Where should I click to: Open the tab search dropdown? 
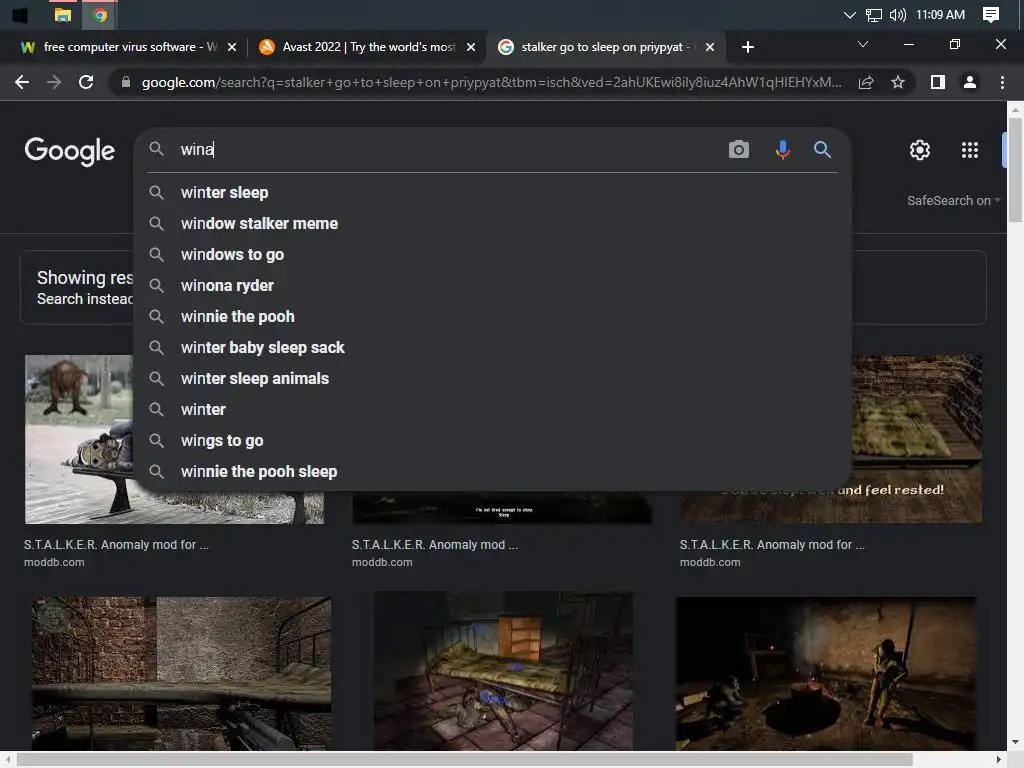863,44
